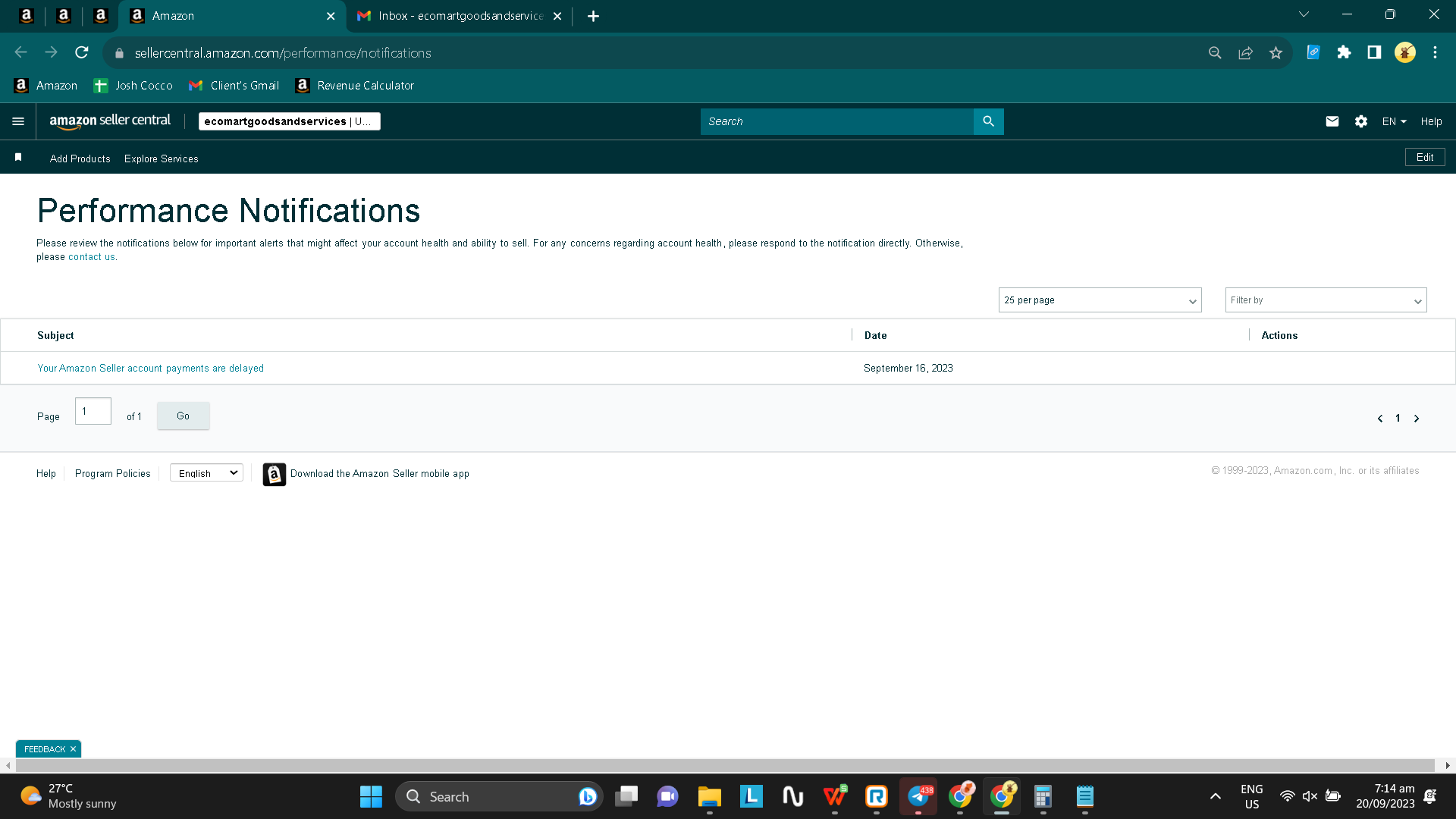Viewport: 1456px width, 819px height.
Task: Select the active Amazon browser tab
Action: pyautogui.click(x=231, y=16)
